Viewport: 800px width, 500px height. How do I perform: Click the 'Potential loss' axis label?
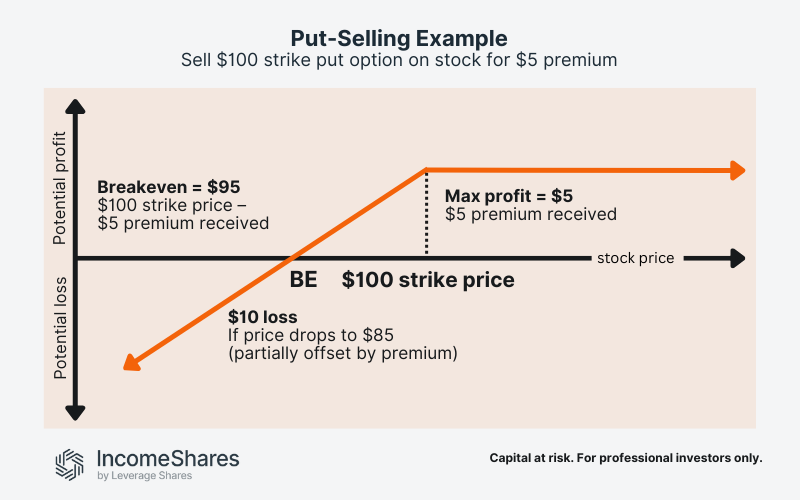(59, 327)
